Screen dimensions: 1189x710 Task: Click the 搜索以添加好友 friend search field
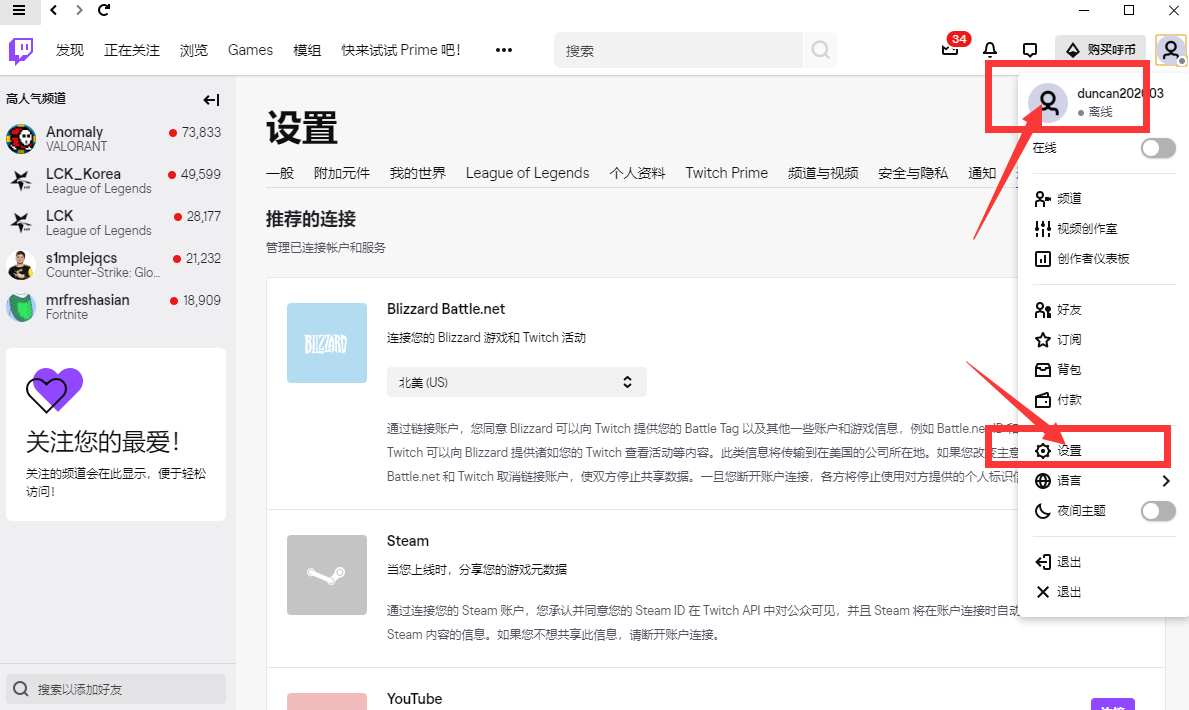tap(117, 689)
